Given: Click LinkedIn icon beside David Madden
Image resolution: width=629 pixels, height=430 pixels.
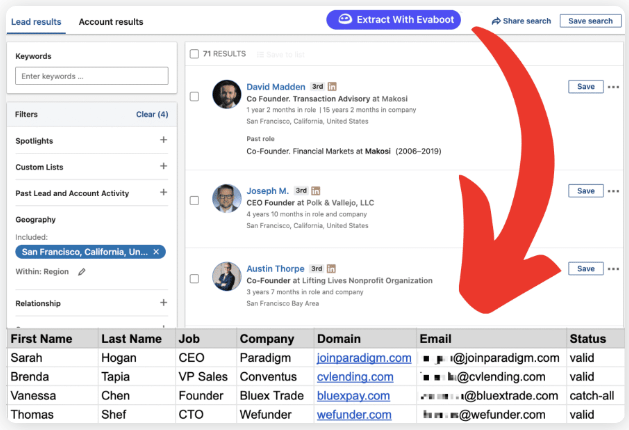Looking at the screenshot, I should 332,87.
